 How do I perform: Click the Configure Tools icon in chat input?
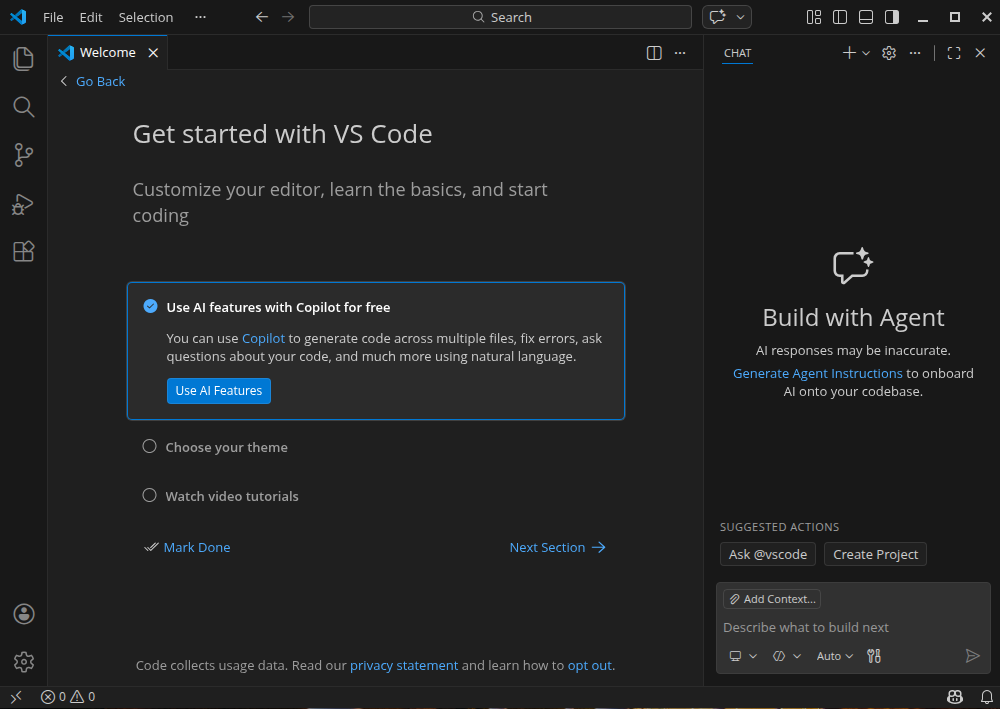pos(874,656)
